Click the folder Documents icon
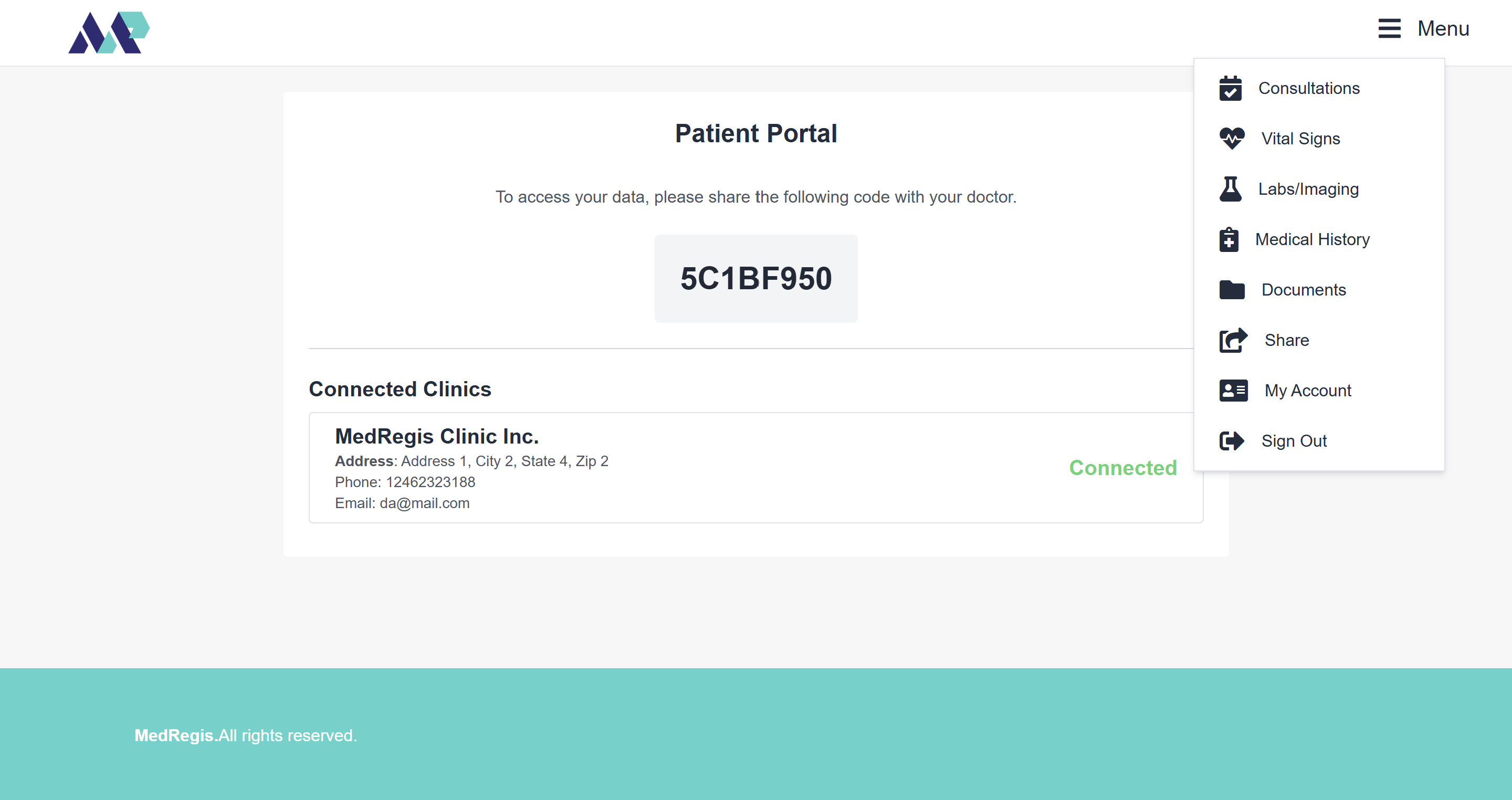This screenshot has height=800, width=1512. point(1232,290)
